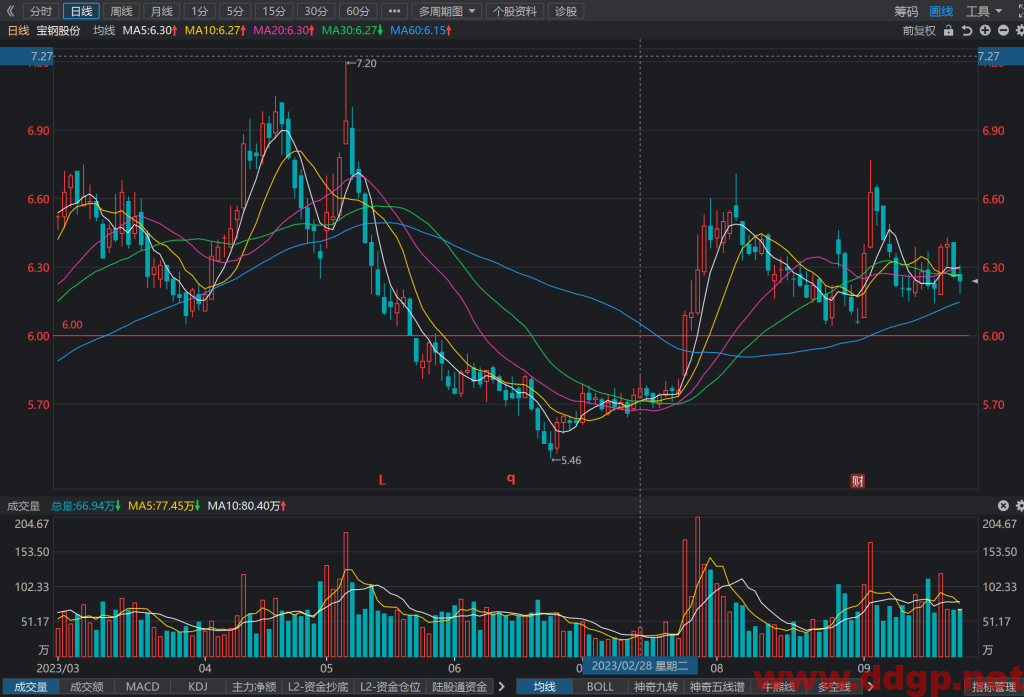Viewport: 1024px width, 697px height.
Task: Click the red 财 financial report marker
Action: coord(857,481)
